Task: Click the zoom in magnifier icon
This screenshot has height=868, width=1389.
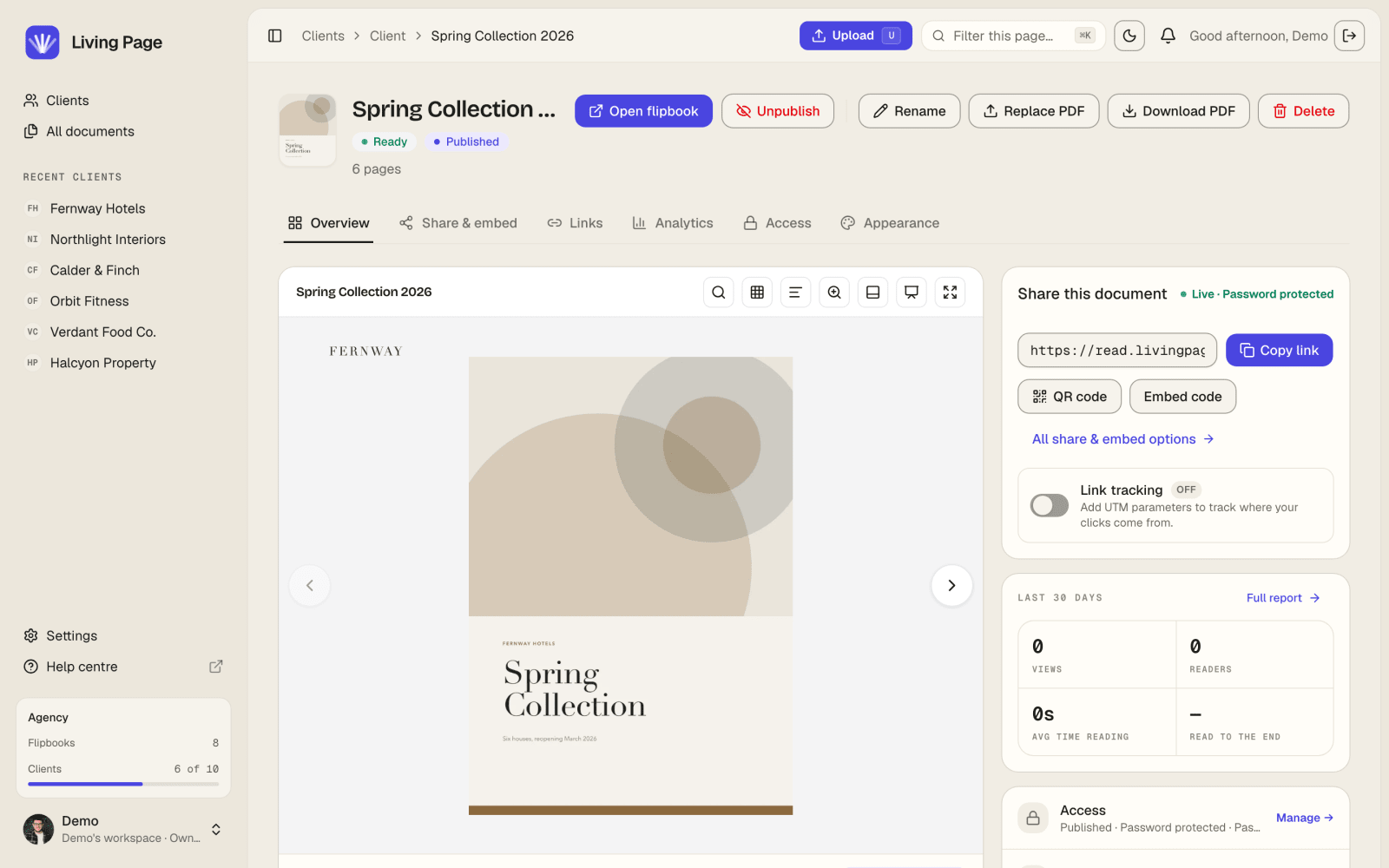Action: [834, 293]
